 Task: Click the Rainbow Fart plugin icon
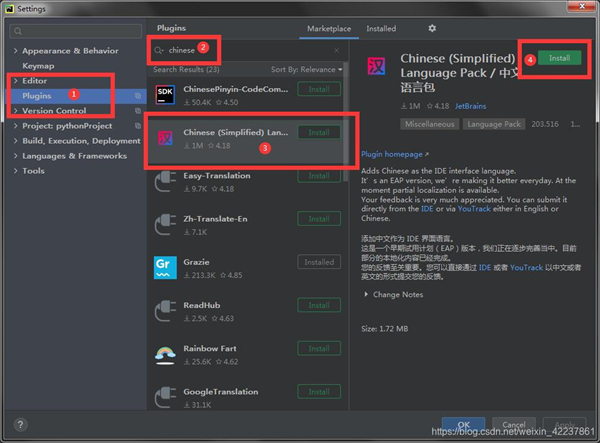pos(166,354)
